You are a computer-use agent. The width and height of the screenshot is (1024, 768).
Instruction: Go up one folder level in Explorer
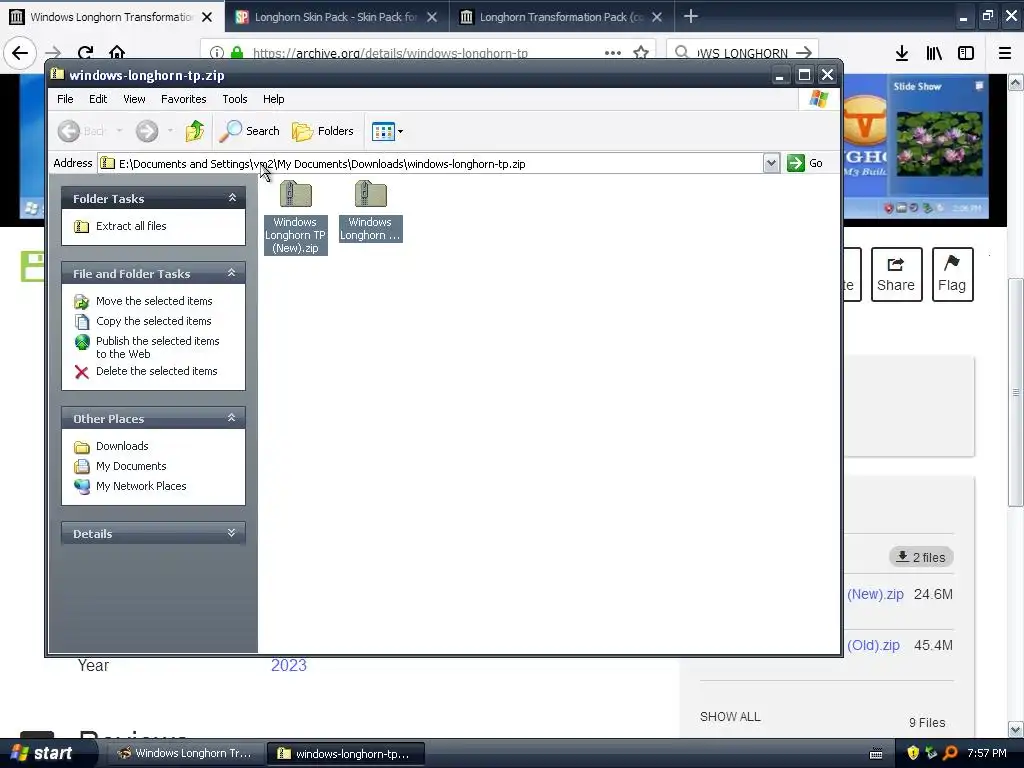tap(195, 131)
